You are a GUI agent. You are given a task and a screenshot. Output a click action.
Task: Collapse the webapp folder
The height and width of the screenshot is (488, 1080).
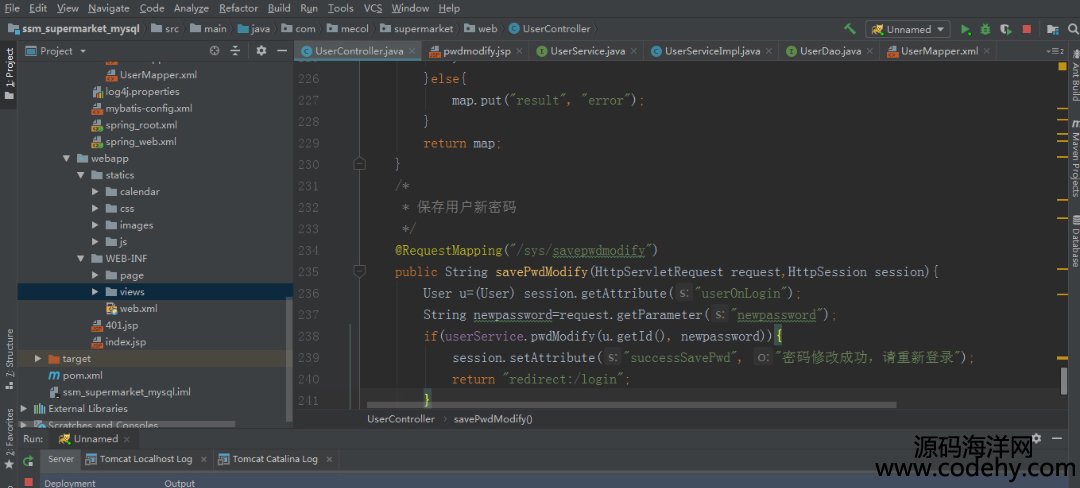coord(66,158)
